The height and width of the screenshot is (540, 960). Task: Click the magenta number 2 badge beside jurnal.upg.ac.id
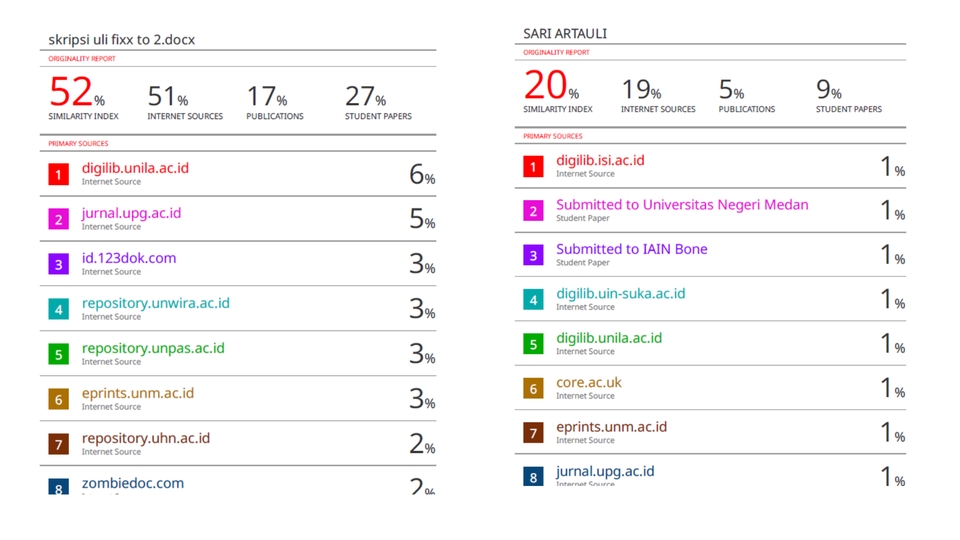point(59,219)
